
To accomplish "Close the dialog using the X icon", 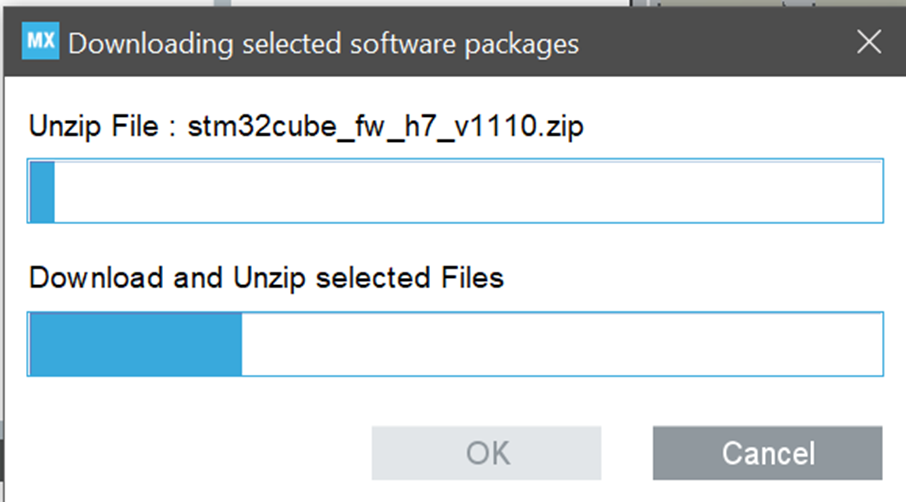I will (x=869, y=42).
